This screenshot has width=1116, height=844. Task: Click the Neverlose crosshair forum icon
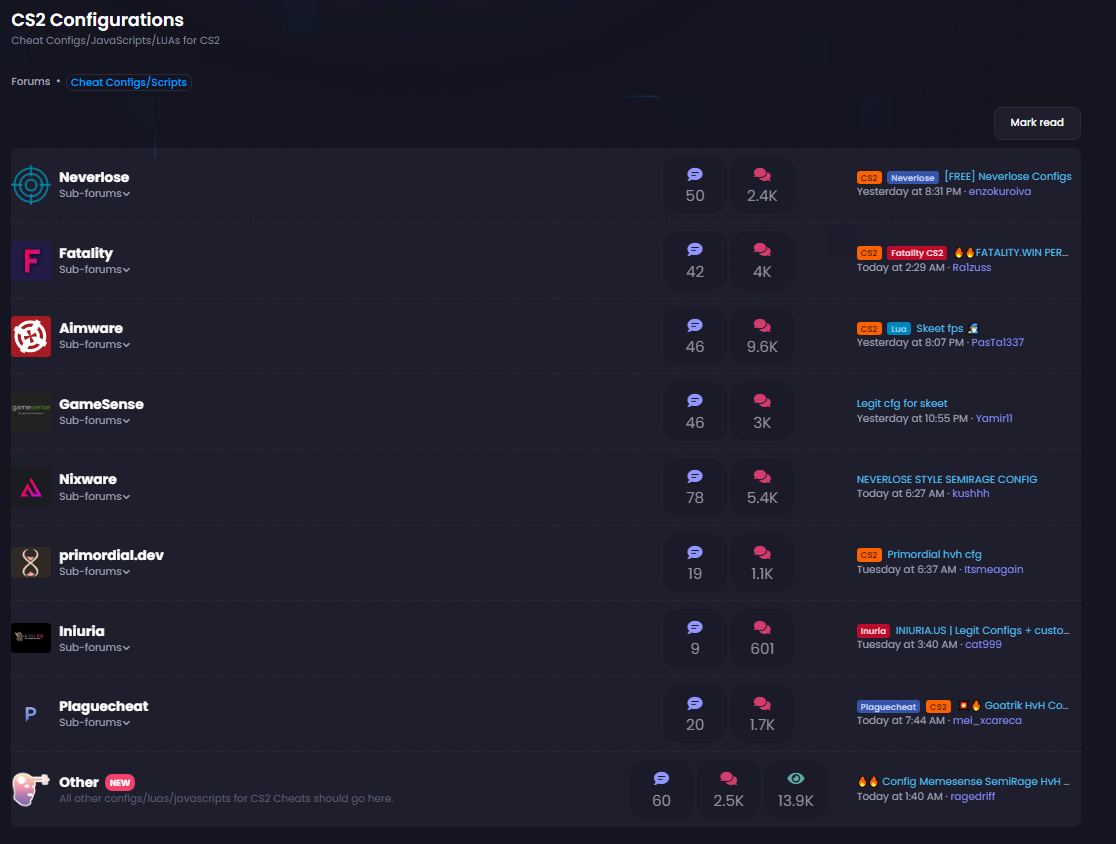point(31,185)
